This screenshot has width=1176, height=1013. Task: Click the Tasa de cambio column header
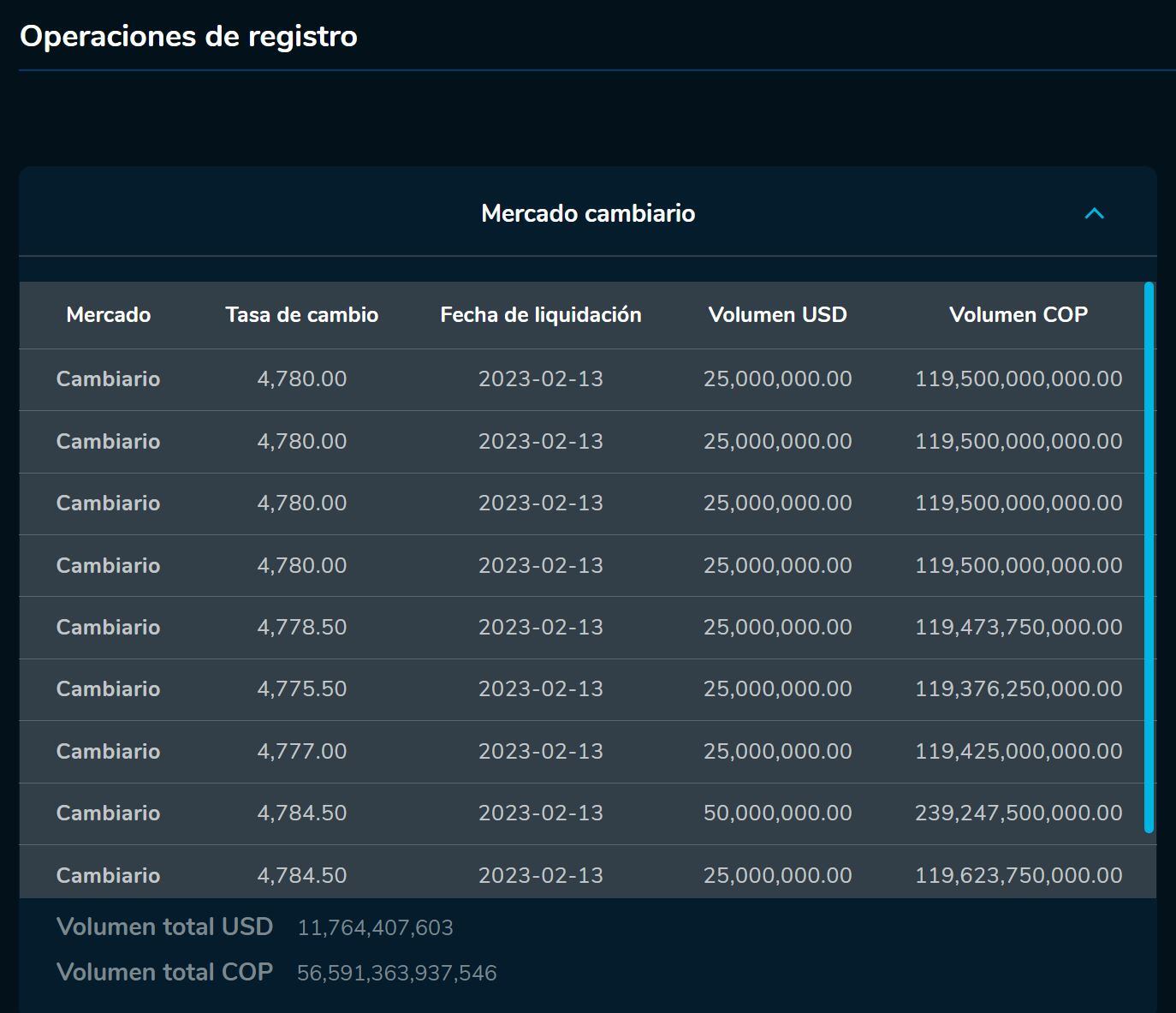pos(301,315)
